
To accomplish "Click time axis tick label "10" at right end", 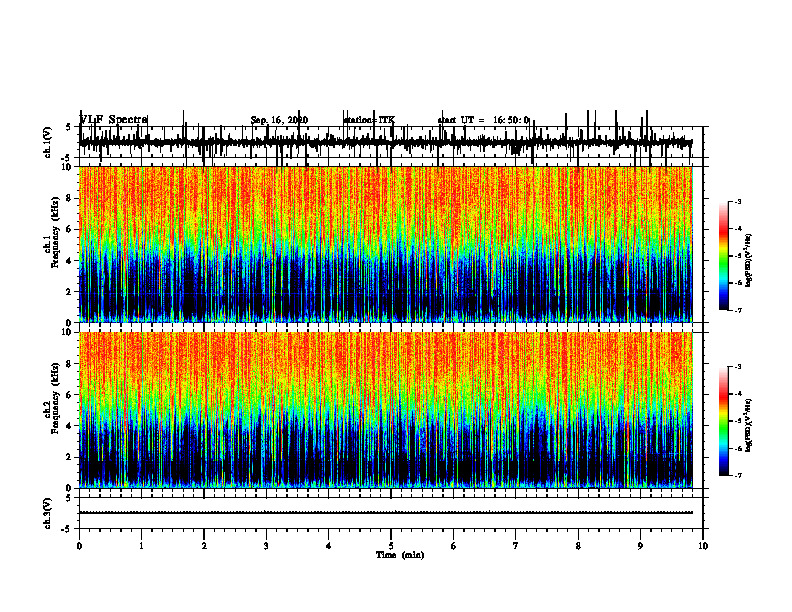I will point(703,546).
